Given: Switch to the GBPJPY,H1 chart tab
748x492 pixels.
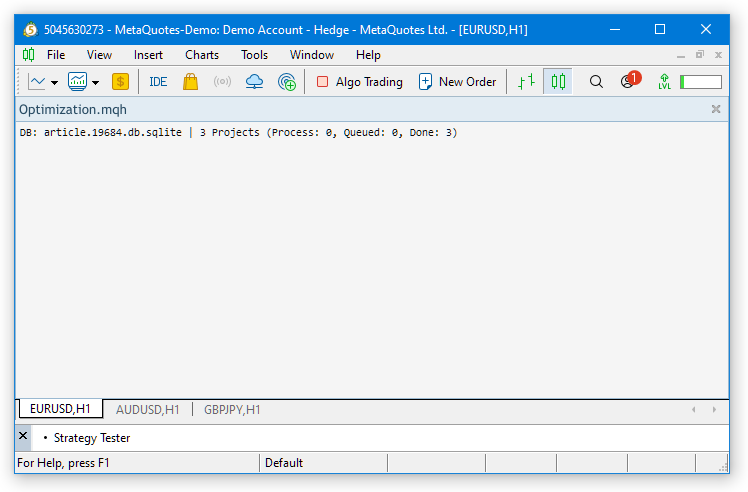Looking at the screenshot, I should pos(232,410).
